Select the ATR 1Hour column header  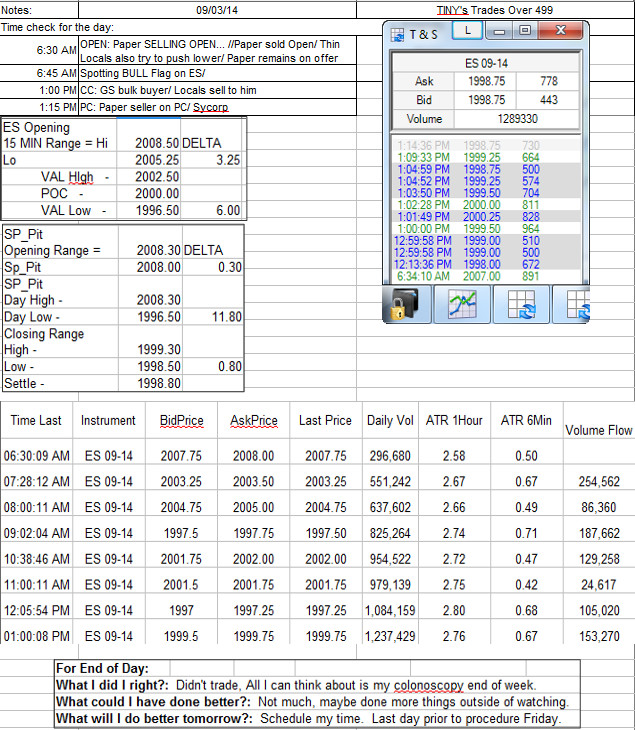(454, 420)
